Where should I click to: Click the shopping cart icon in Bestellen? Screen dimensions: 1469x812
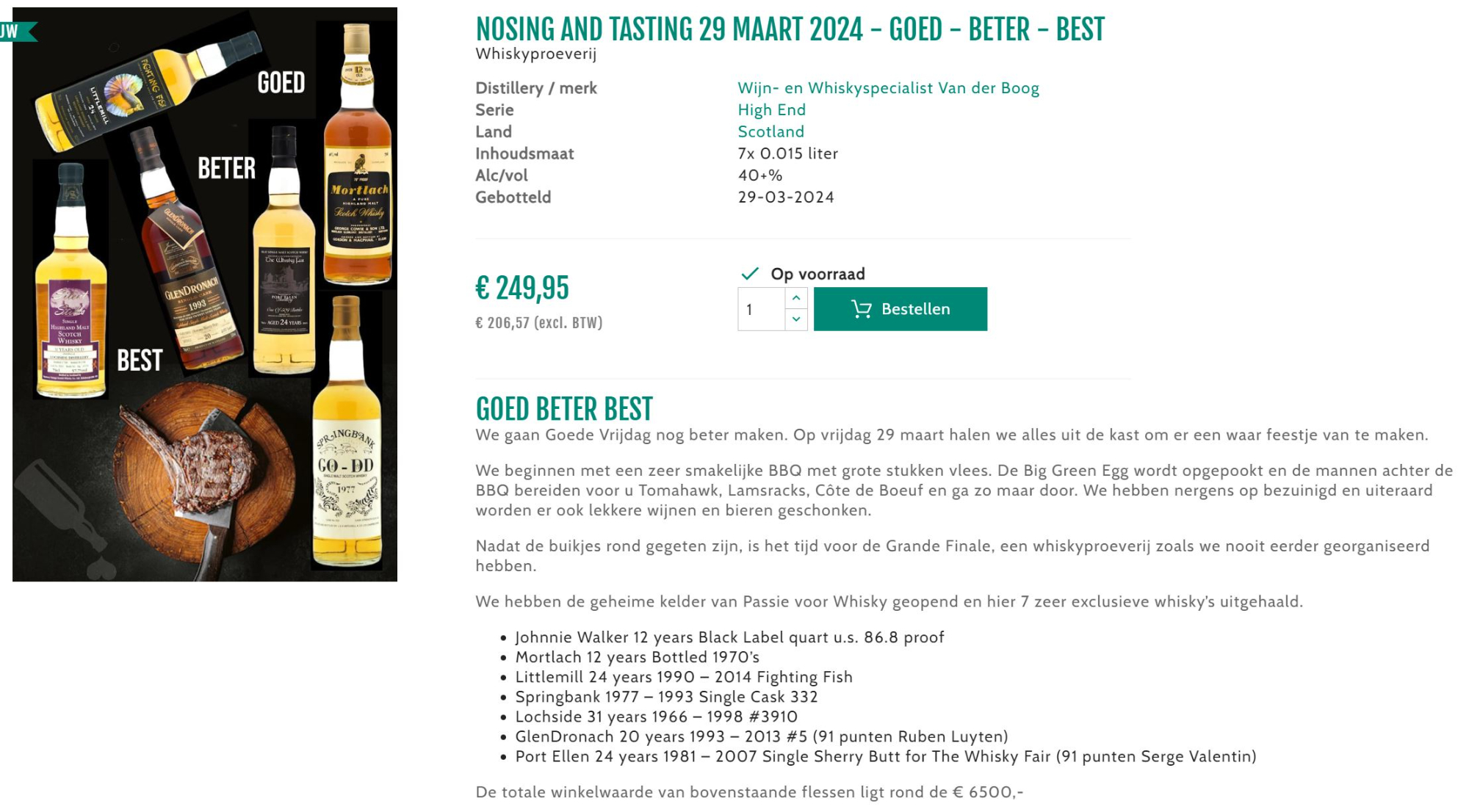[861, 309]
